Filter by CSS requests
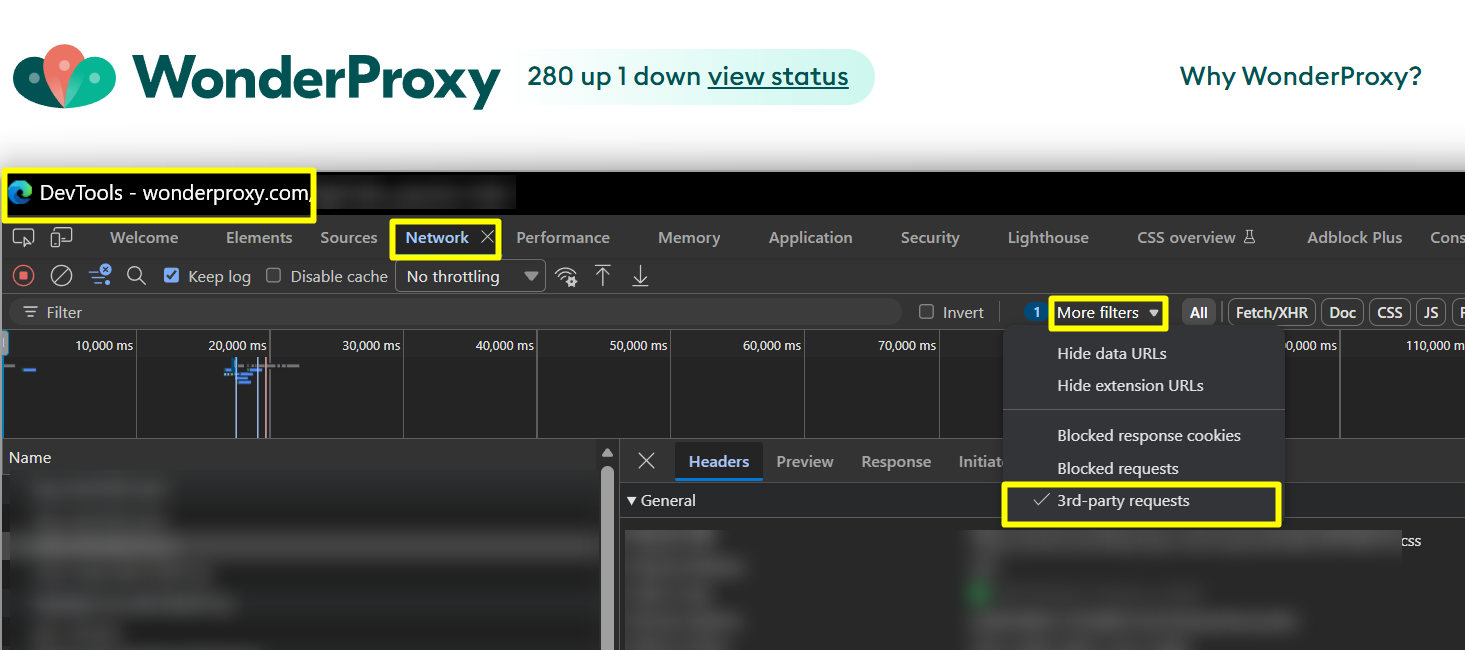This screenshot has height=650, width=1465. point(1390,313)
